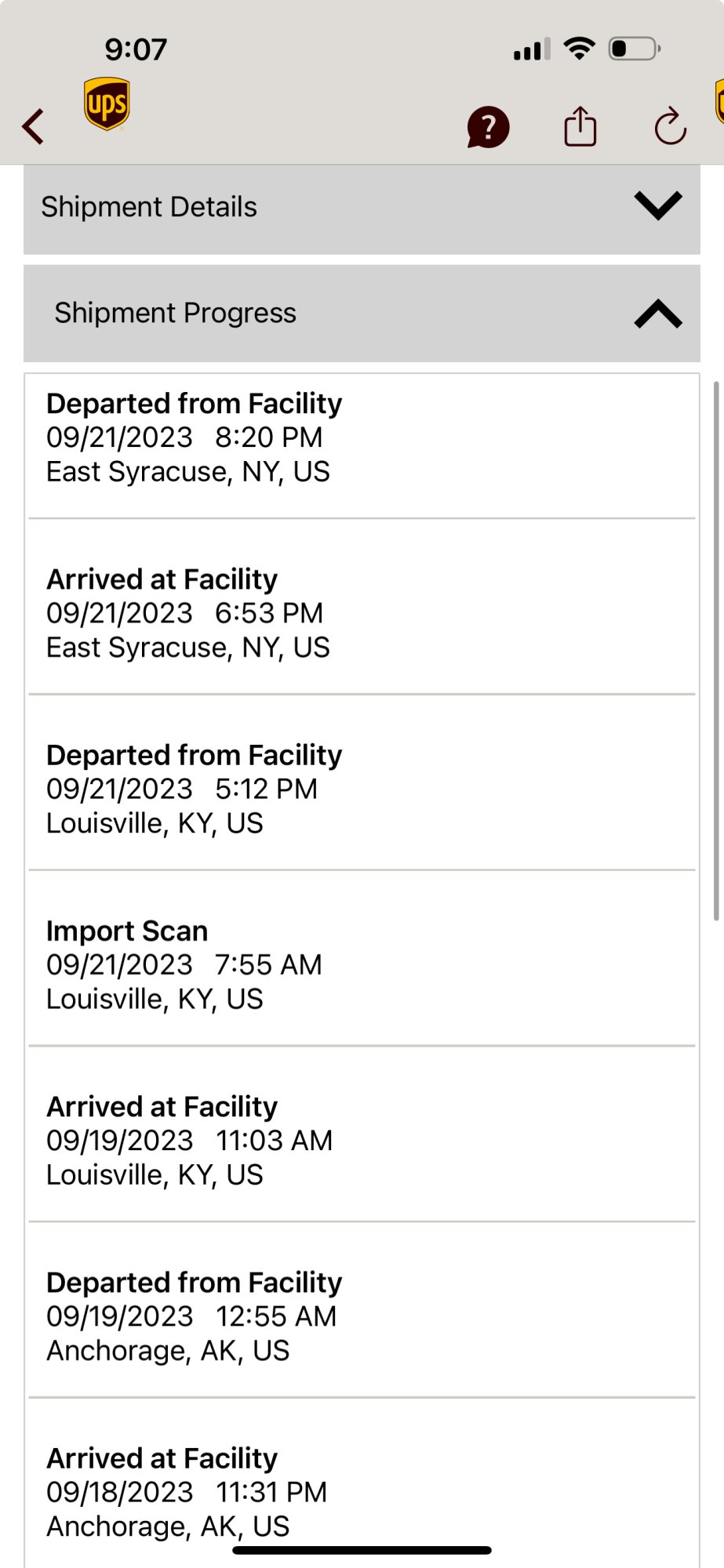Tap the battery indicator icon
724x1568 pixels.
click(x=634, y=49)
